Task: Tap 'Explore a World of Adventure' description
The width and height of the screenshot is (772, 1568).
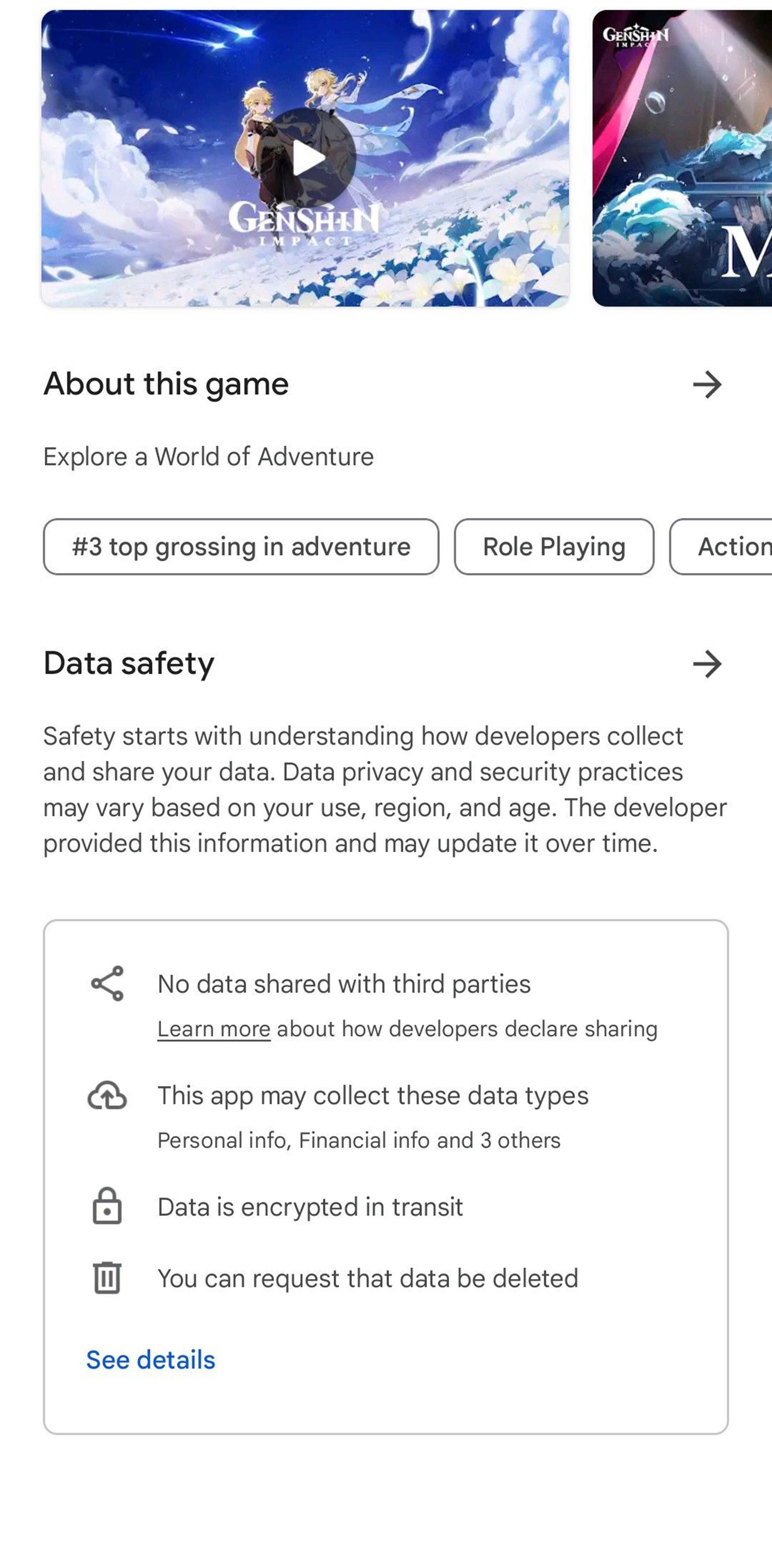Action: click(208, 456)
